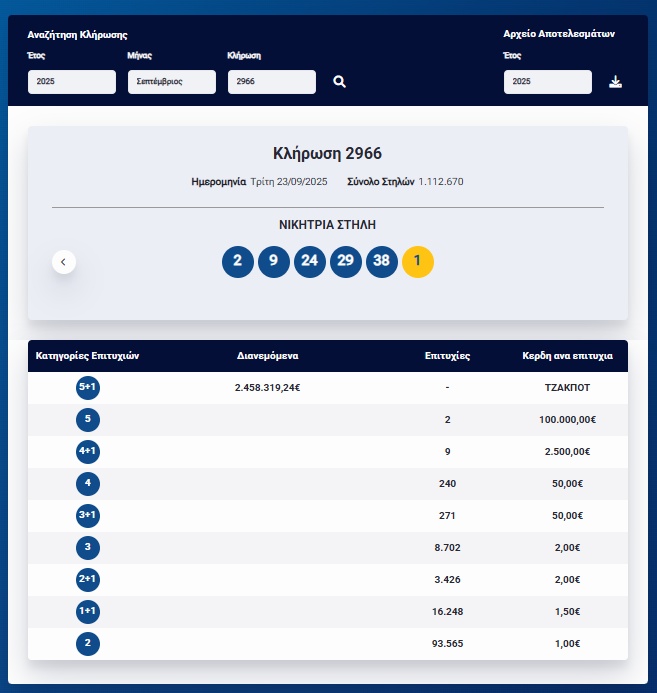Go to previous draw with left arrow
657x693 pixels.
click(x=63, y=262)
